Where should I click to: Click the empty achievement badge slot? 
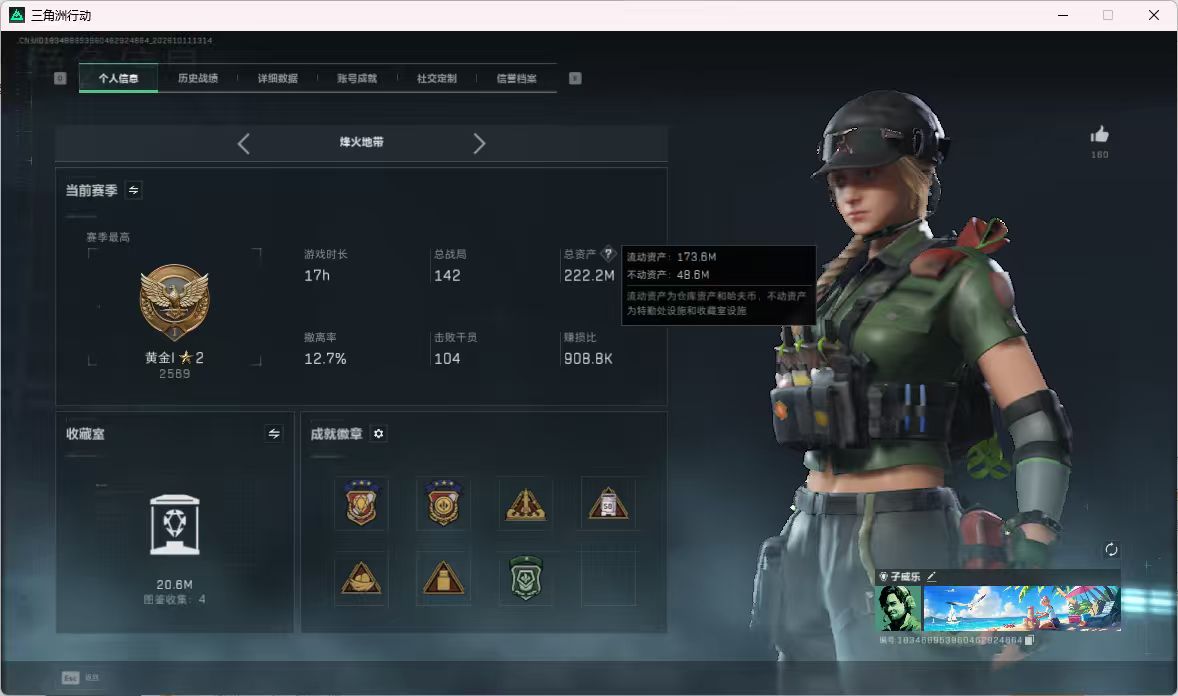tap(609, 578)
